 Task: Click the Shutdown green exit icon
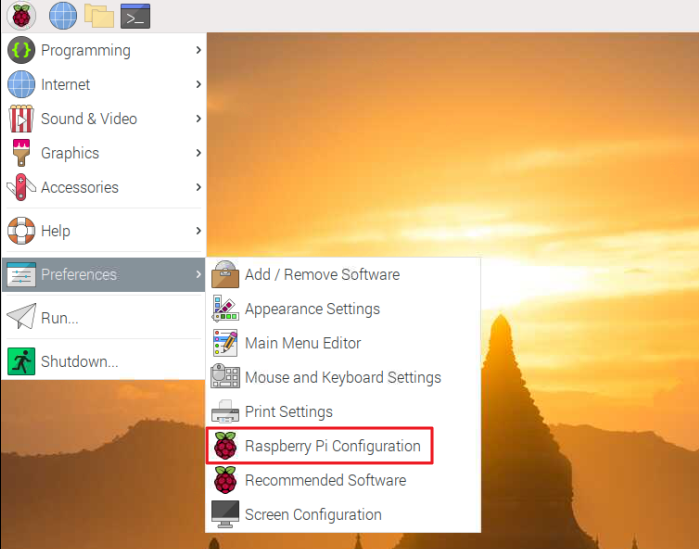21,361
